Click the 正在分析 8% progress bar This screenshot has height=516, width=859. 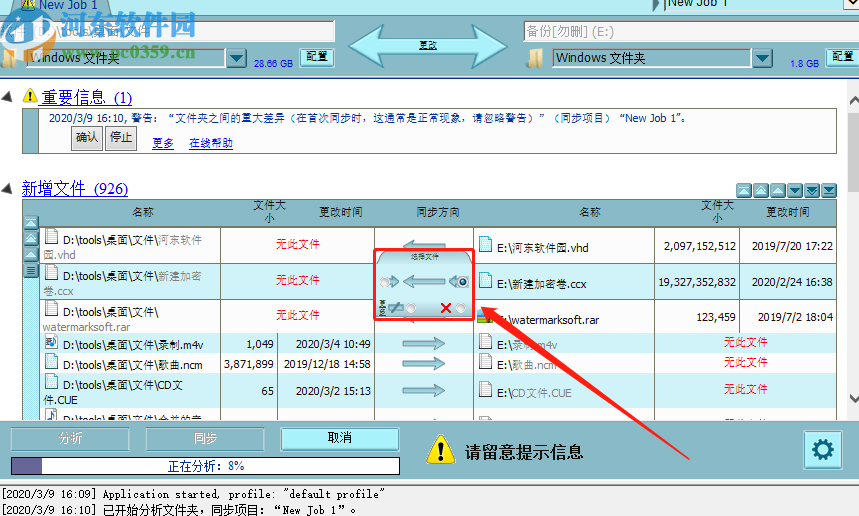205,466
